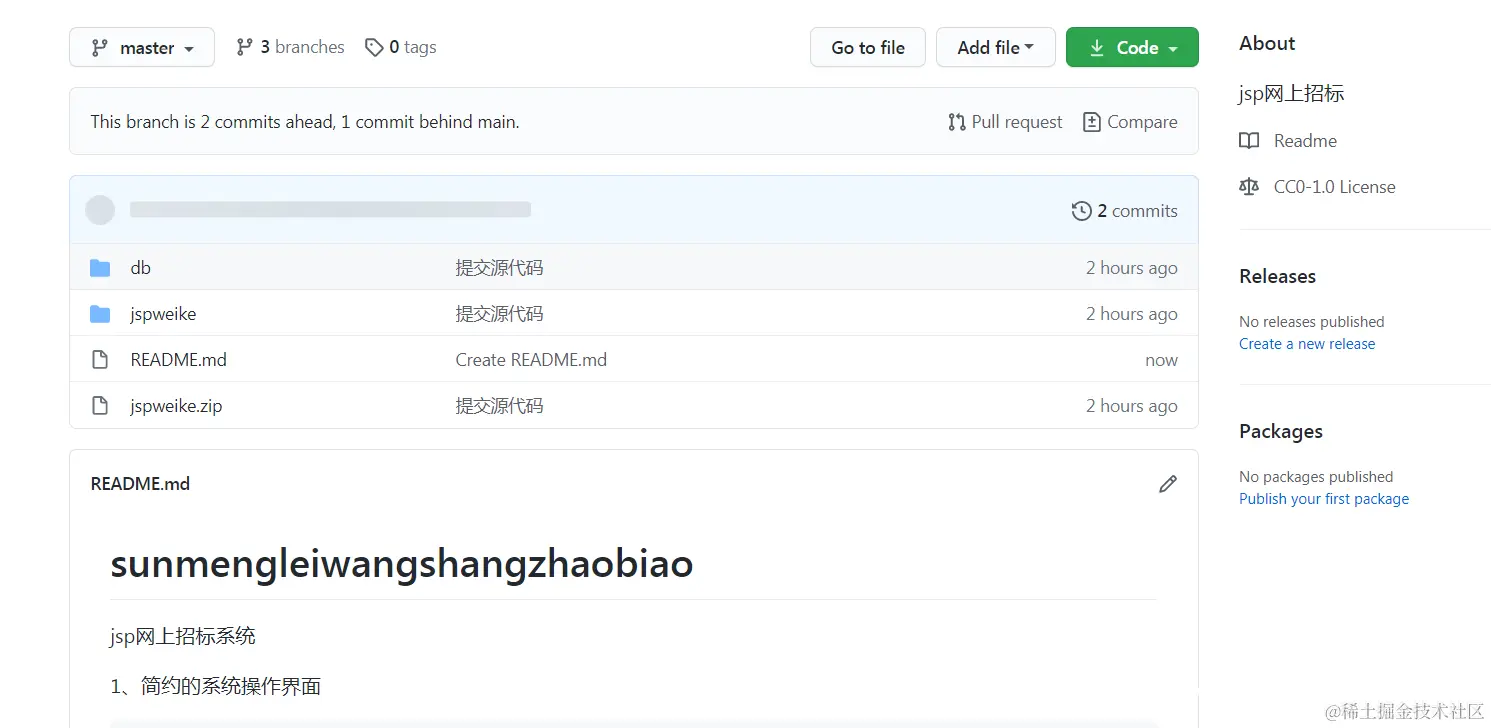Open the Add file dropdown
Viewport: 1491px width, 728px height.
click(x=996, y=47)
